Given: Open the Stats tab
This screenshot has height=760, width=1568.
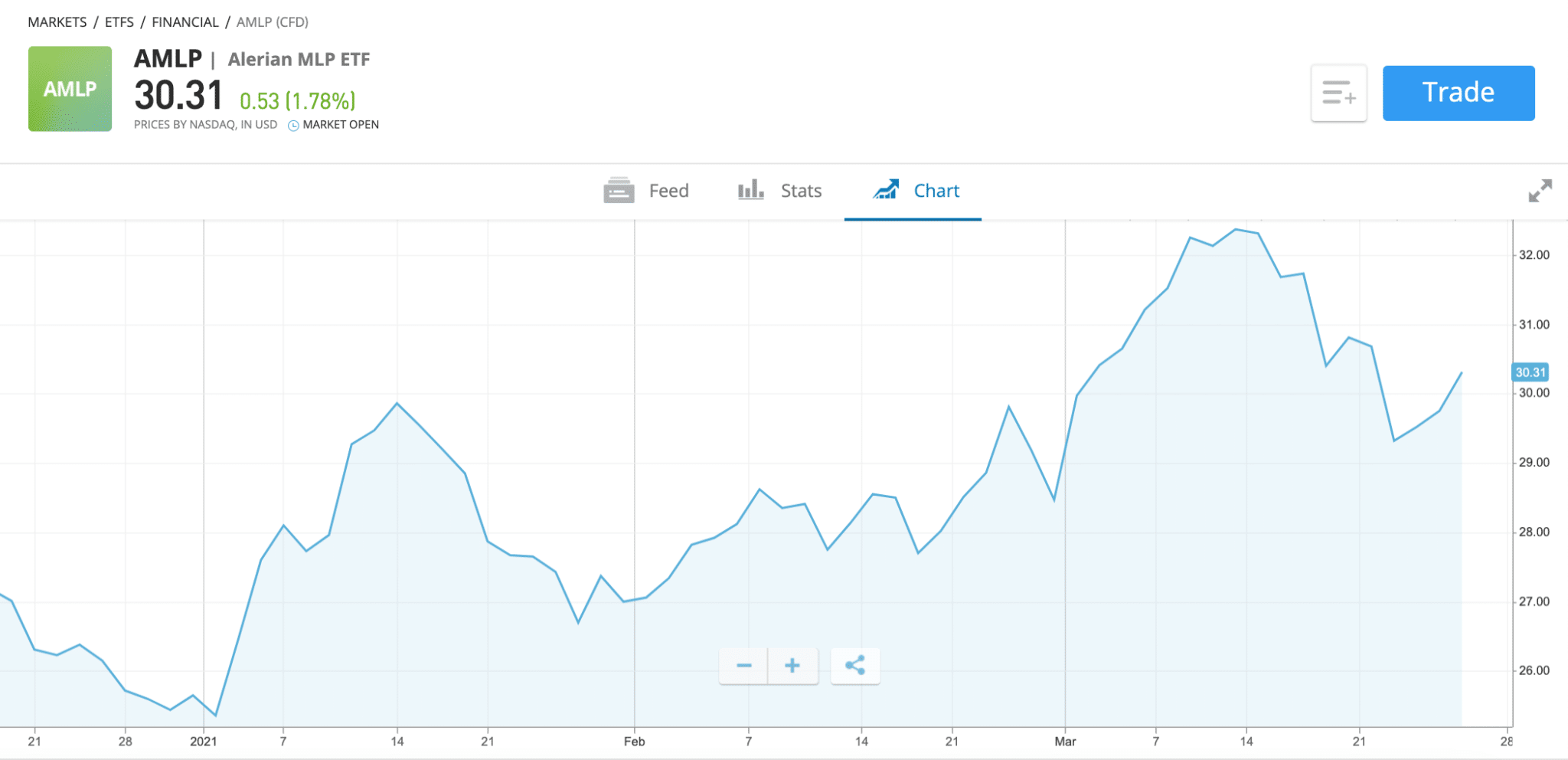Looking at the screenshot, I should point(800,191).
